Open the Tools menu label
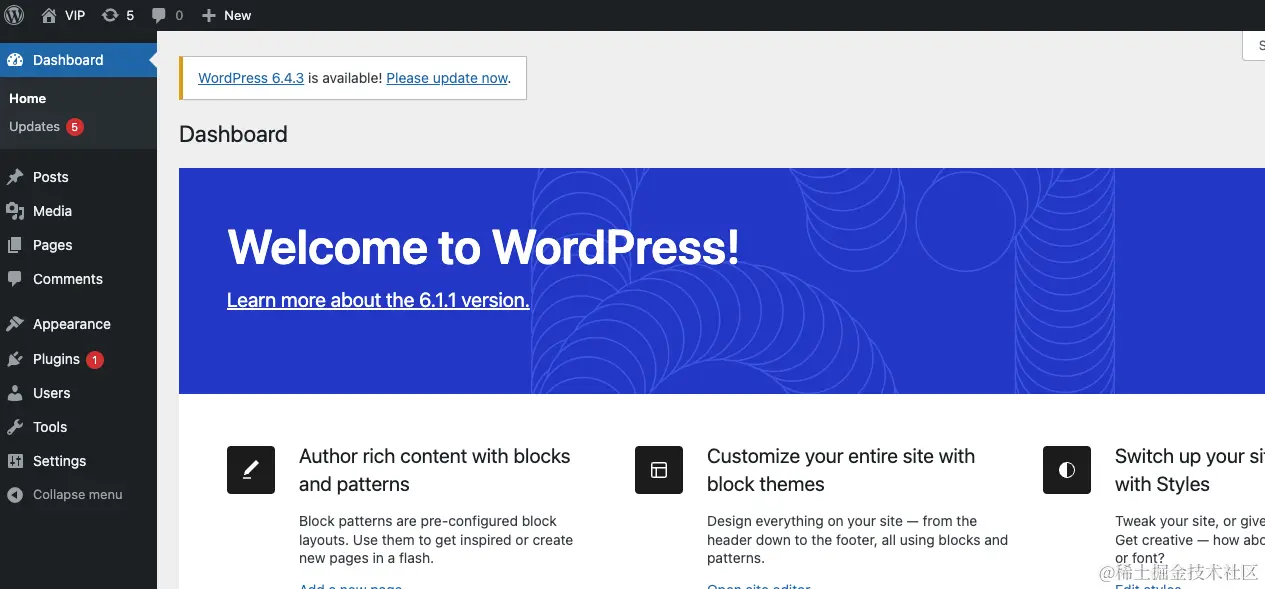 [x=50, y=427]
